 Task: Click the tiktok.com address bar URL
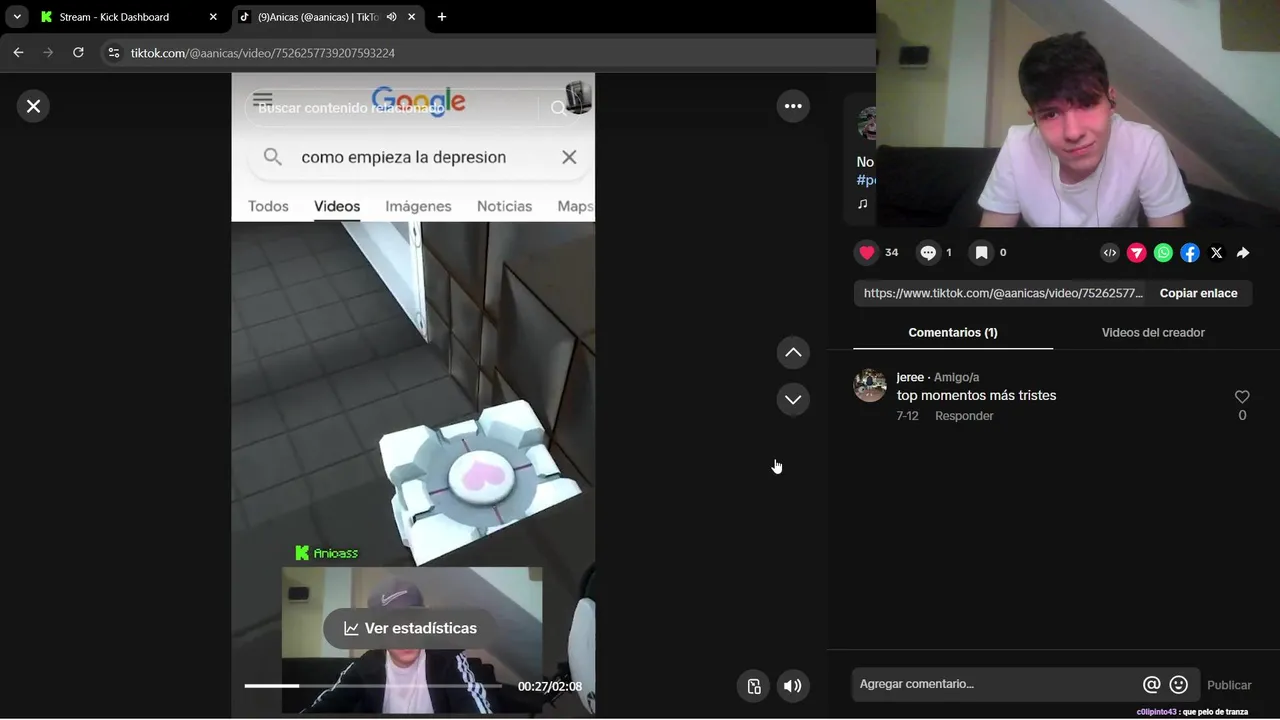[263, 53]
